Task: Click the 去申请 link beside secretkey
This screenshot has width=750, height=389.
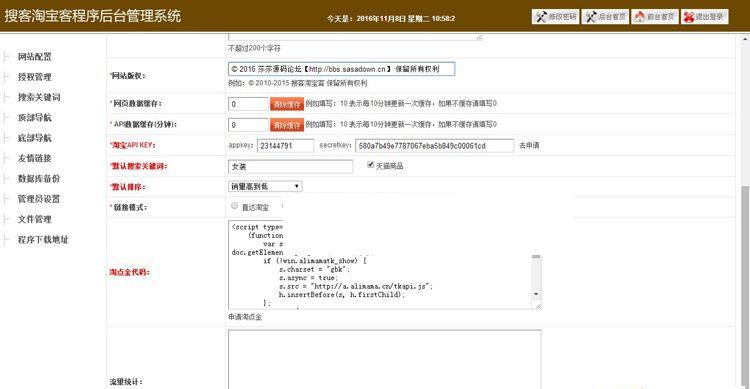Action: point(529,145)
